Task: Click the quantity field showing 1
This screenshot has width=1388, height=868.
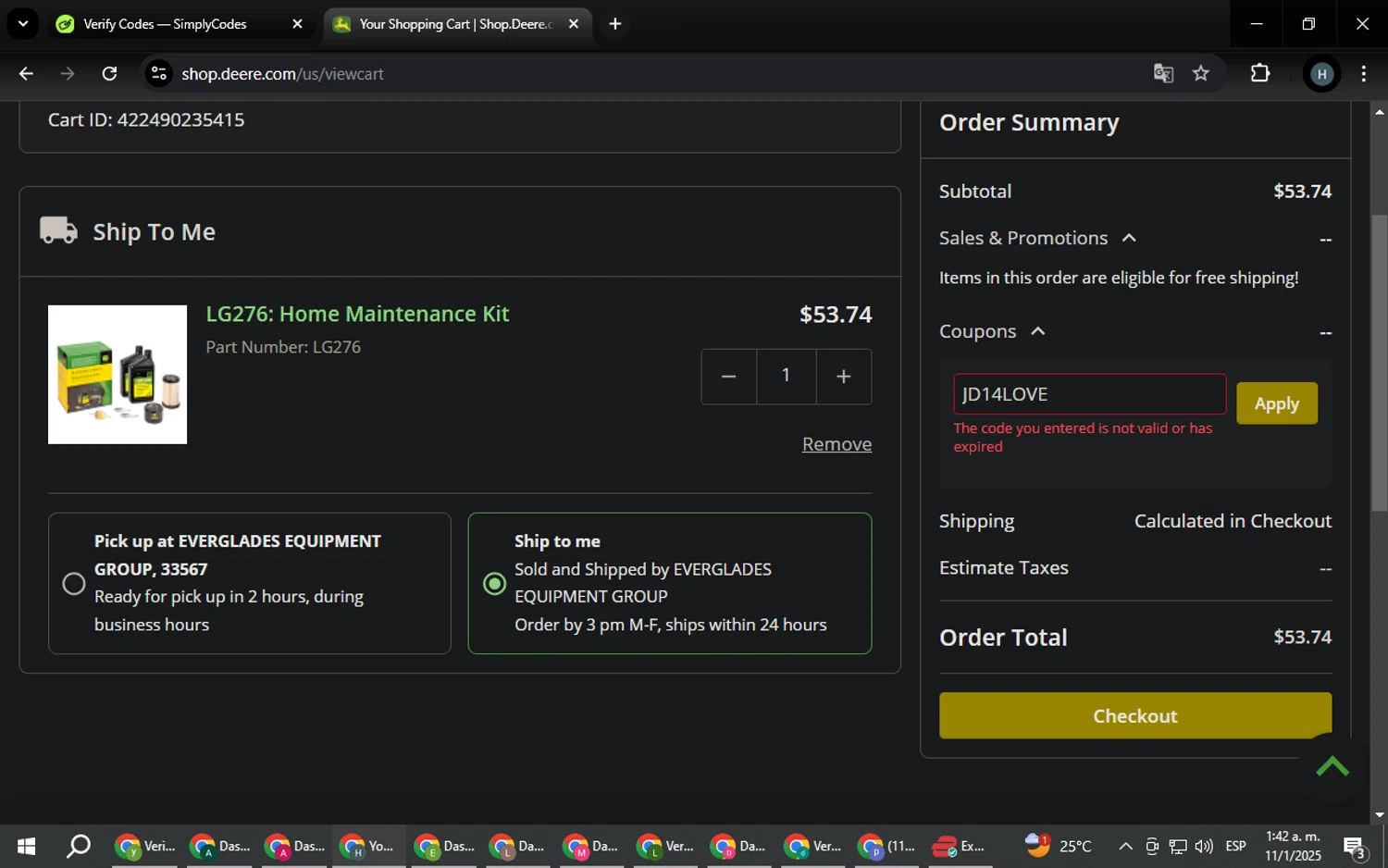Action: [787, 377]
